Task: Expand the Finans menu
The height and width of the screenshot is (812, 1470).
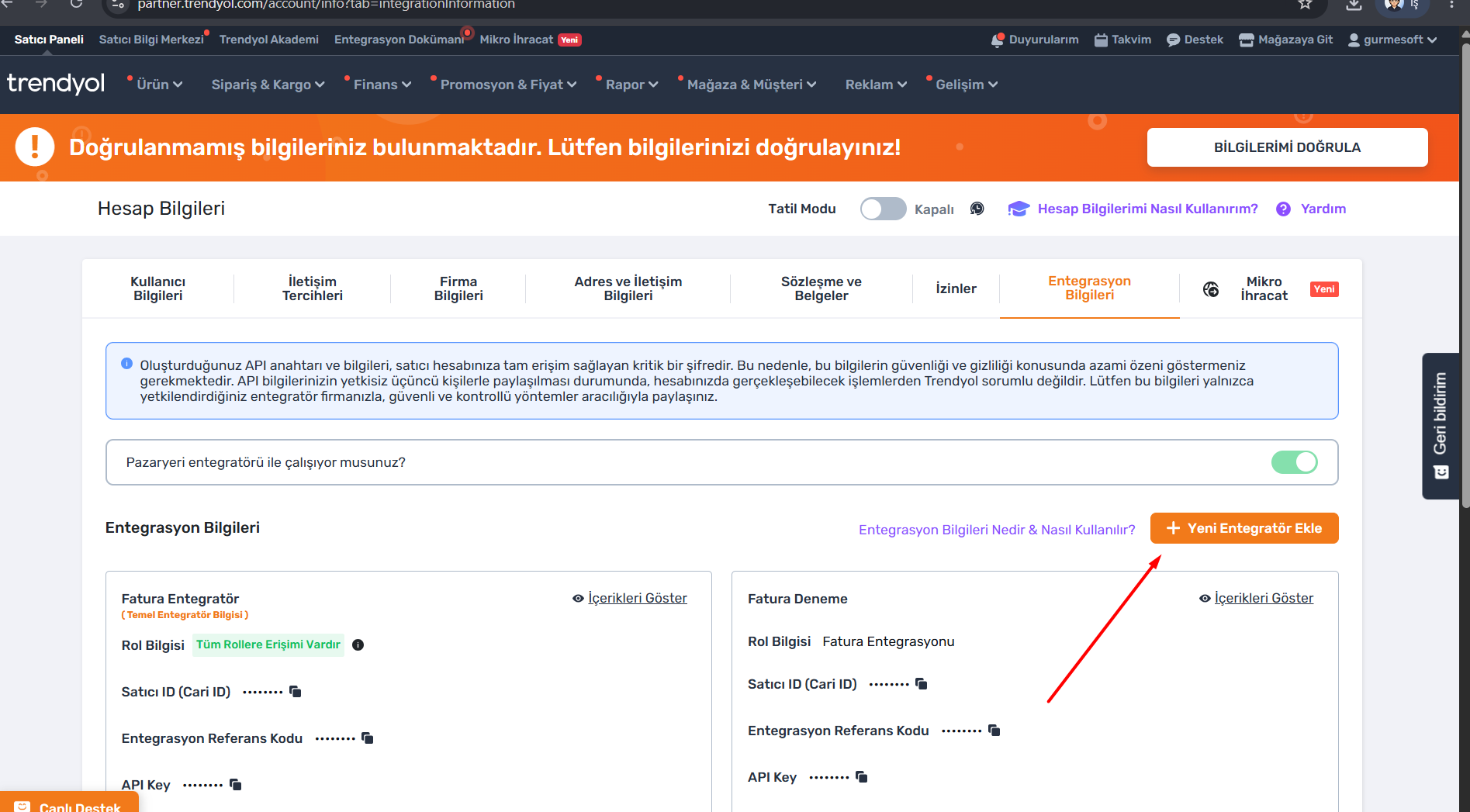Action: pyautogui.click(x=382, y=85)
